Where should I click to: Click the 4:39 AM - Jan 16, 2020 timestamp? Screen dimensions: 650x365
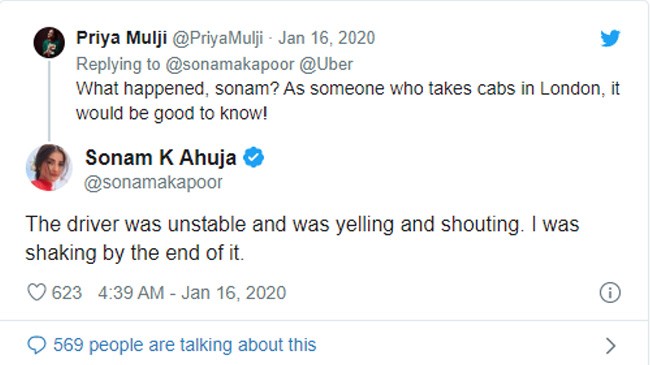pos(192,293)
